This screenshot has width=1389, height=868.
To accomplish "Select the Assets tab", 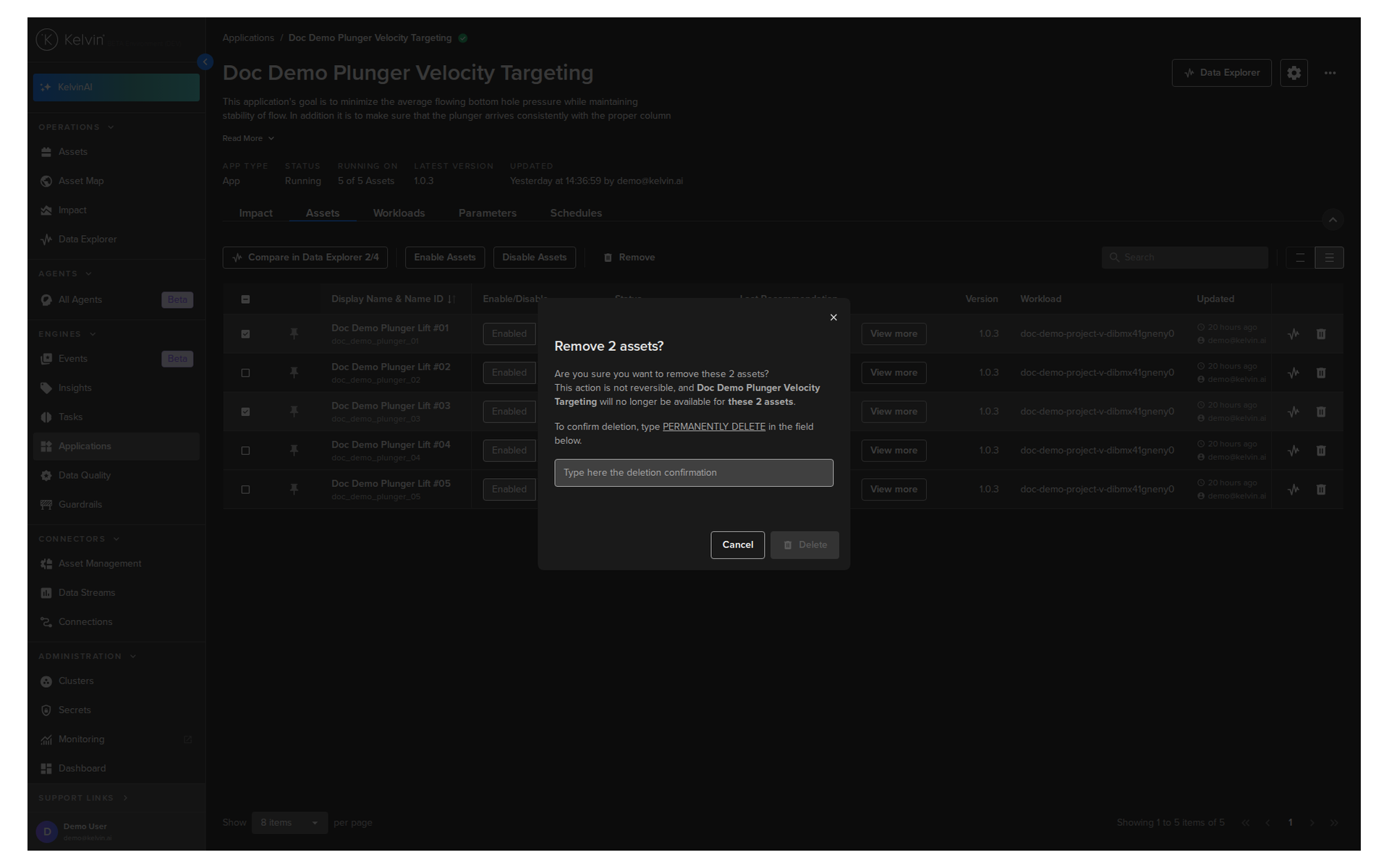I will point(323,213).
